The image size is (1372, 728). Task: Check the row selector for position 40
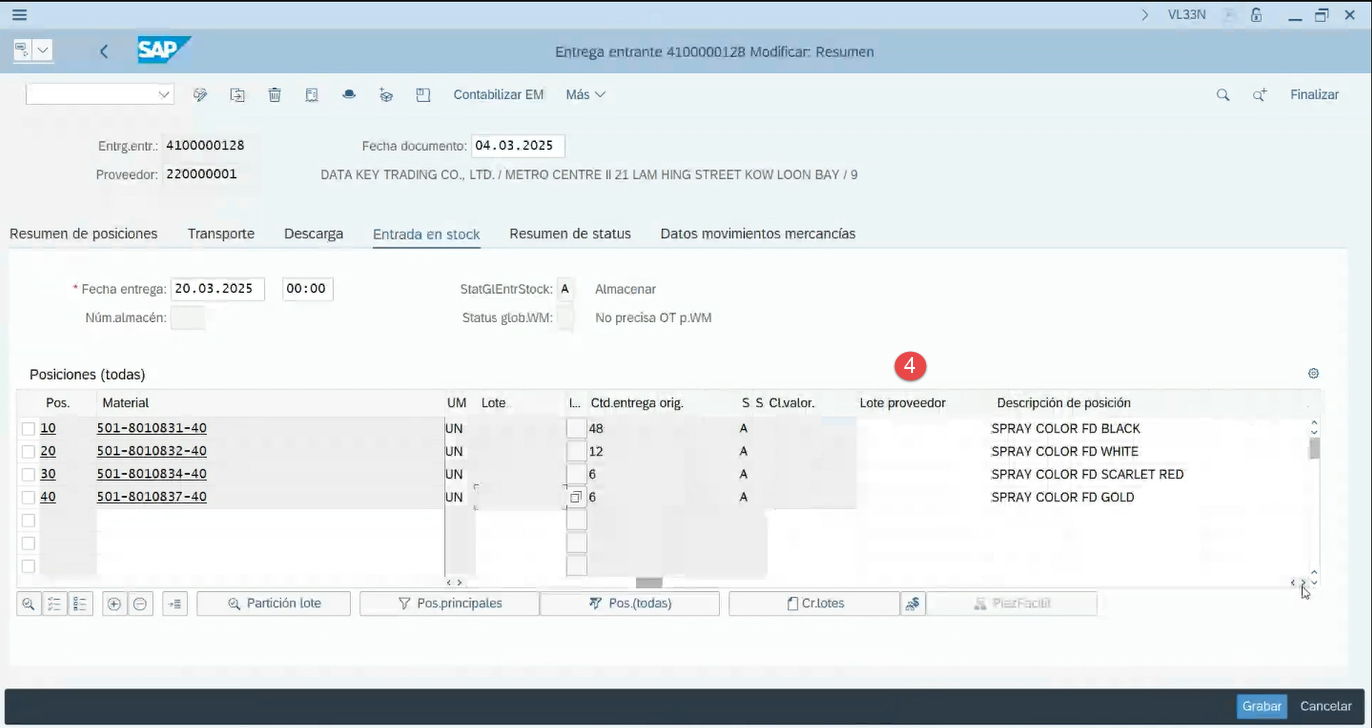[28, 498]
